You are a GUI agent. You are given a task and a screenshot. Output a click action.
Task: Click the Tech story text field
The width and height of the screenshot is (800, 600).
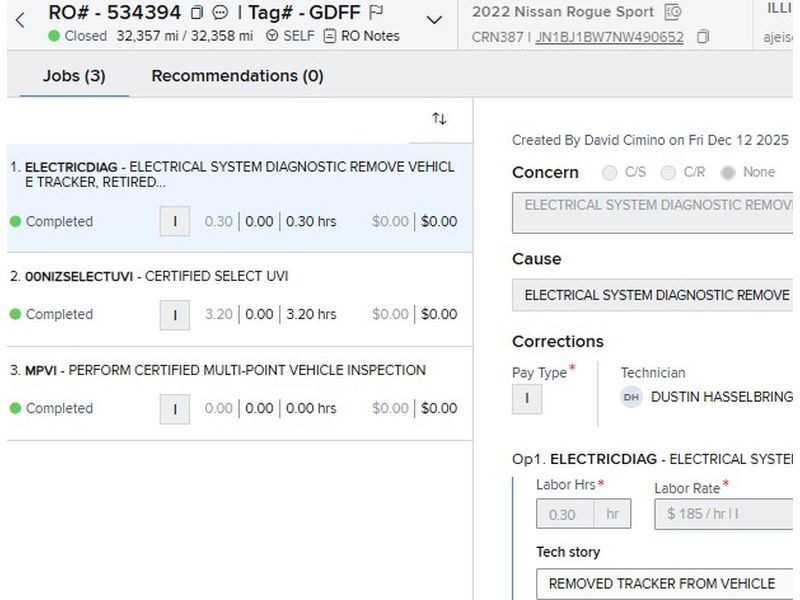664,583
